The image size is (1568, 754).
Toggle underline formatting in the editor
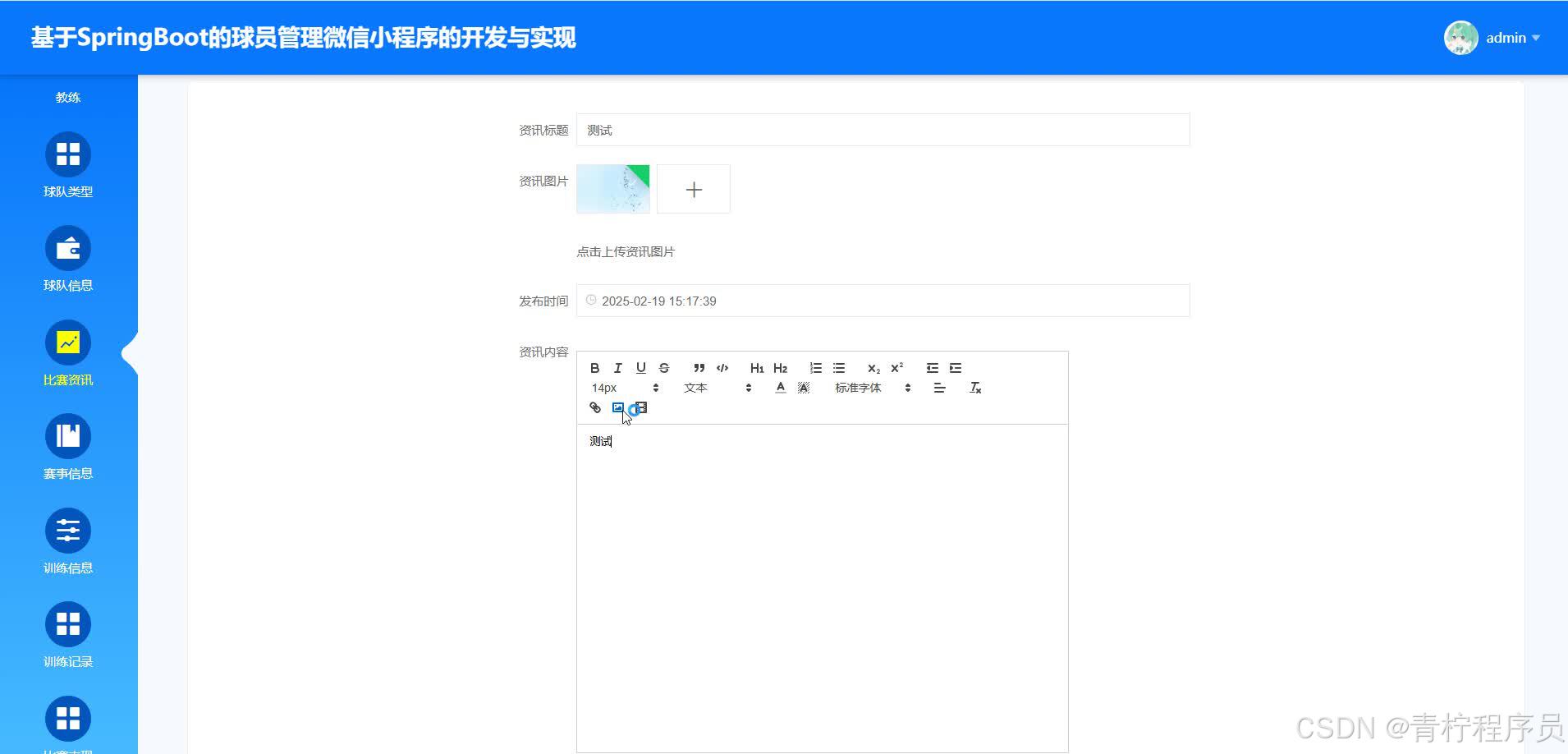pyautogui.click(x=640, y=368)
